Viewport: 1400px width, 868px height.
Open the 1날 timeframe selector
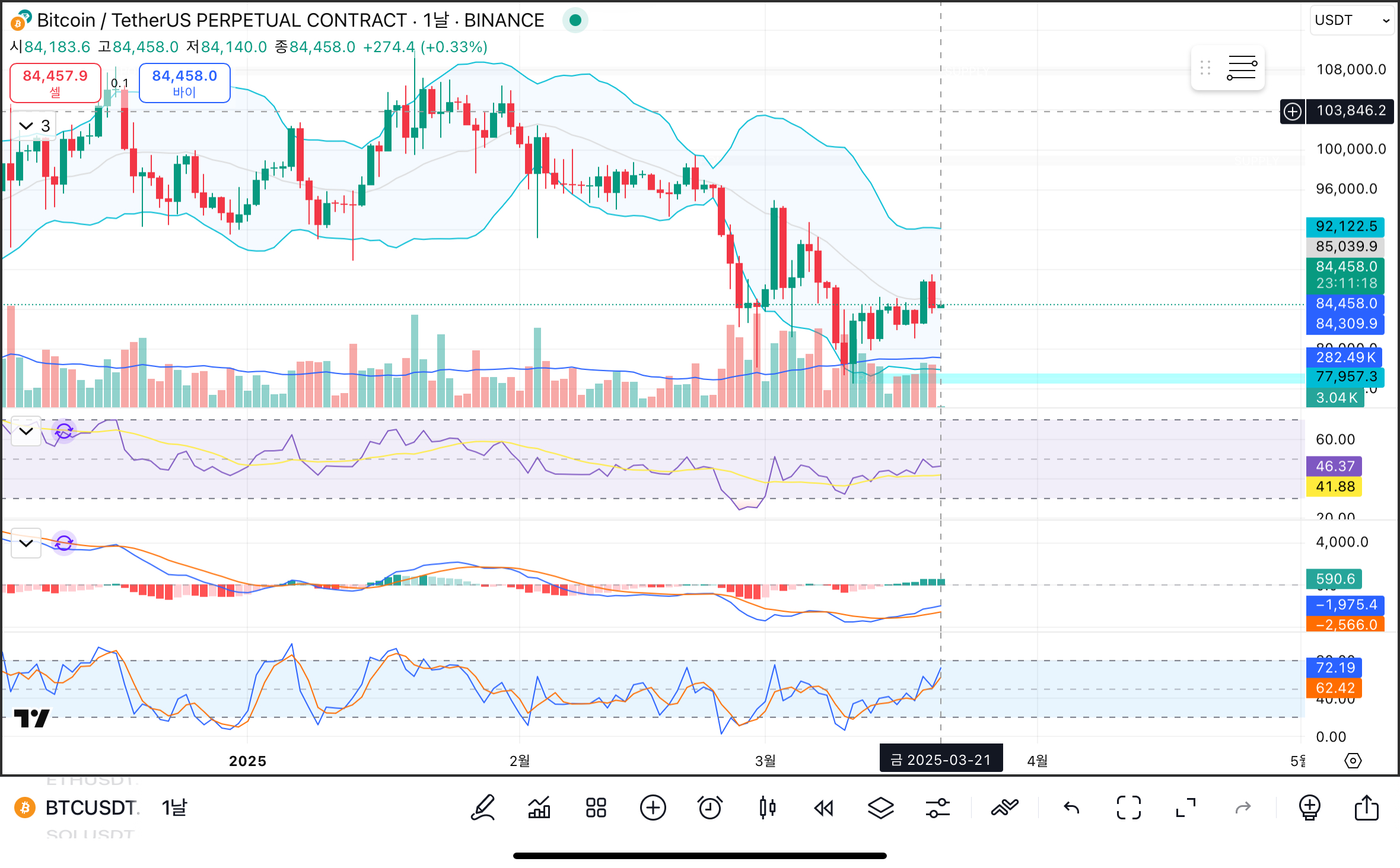click(174, 808)
